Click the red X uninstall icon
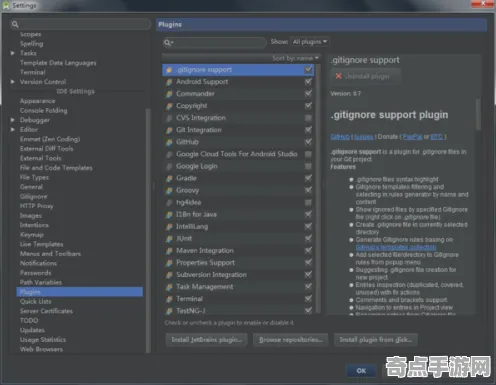Viewport: 496px width, 385px height. tap(339, 76)
